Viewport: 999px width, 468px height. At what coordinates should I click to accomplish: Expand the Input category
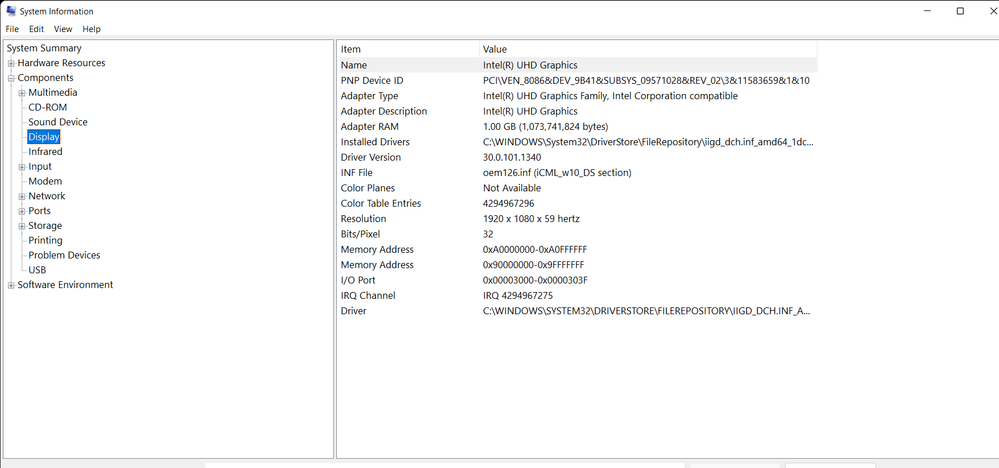pos(22,167)
